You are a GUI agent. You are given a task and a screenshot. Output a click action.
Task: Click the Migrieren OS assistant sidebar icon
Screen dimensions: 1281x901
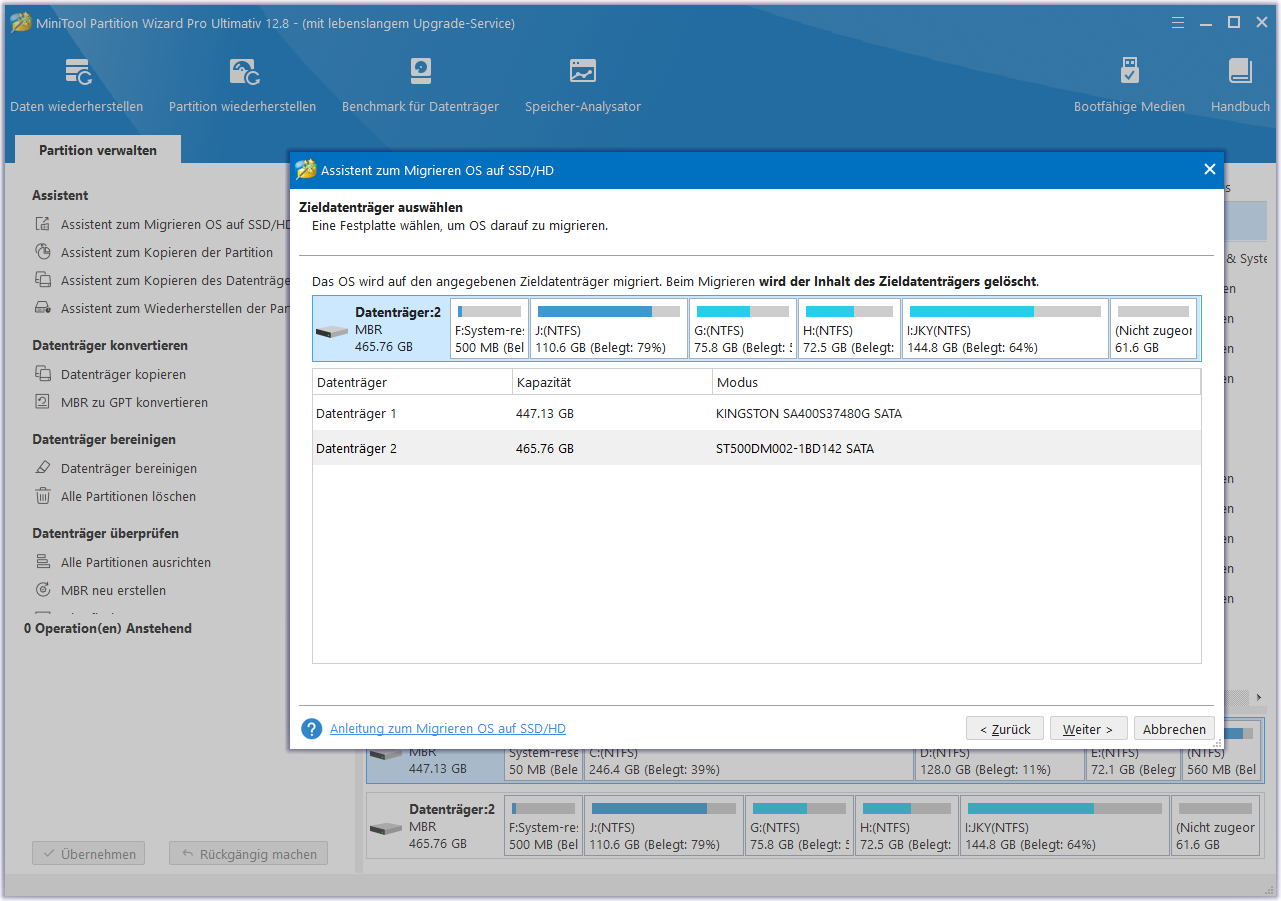43,225
